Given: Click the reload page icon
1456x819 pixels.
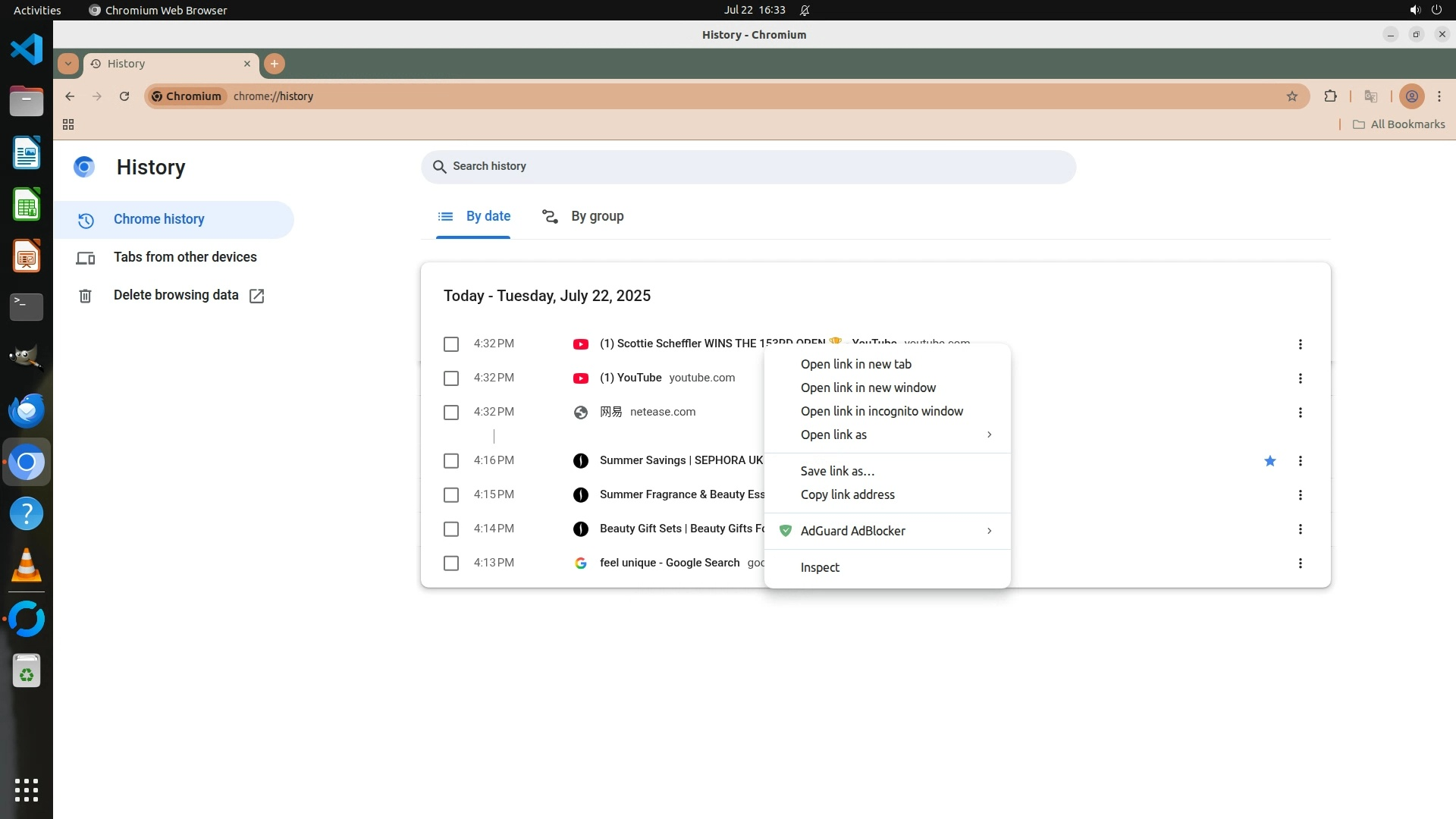Looking at the screenshot, I should pyautogui.click(x=124, y=96).
